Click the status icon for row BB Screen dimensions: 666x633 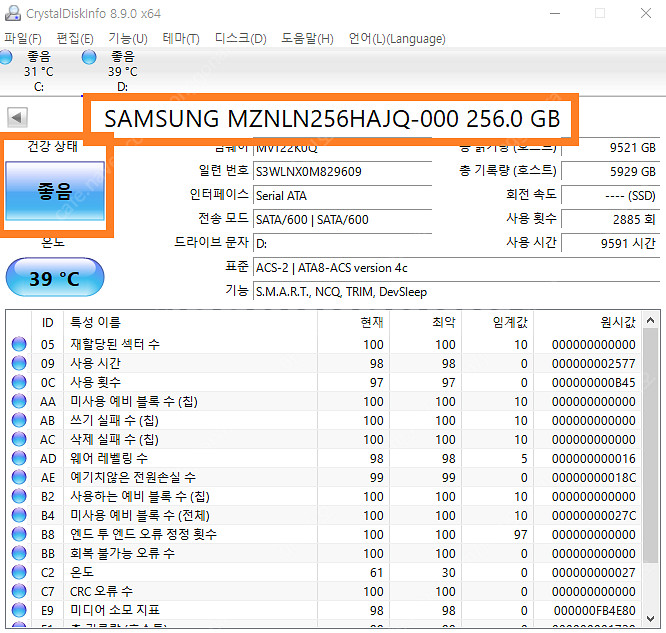coord(19,553)
